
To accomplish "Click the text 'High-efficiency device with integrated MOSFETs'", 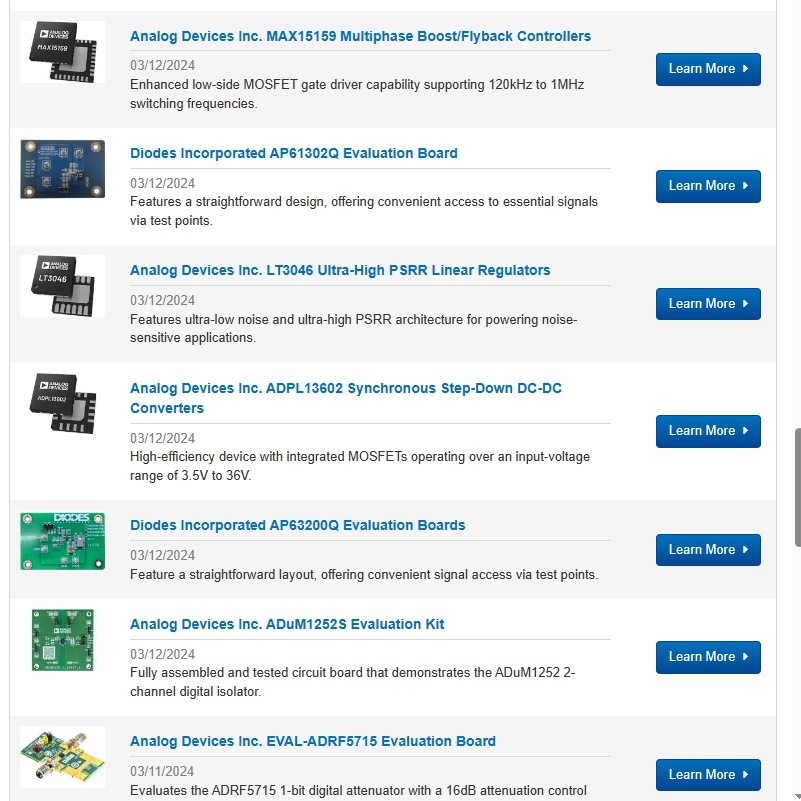I will pos(269,457).
